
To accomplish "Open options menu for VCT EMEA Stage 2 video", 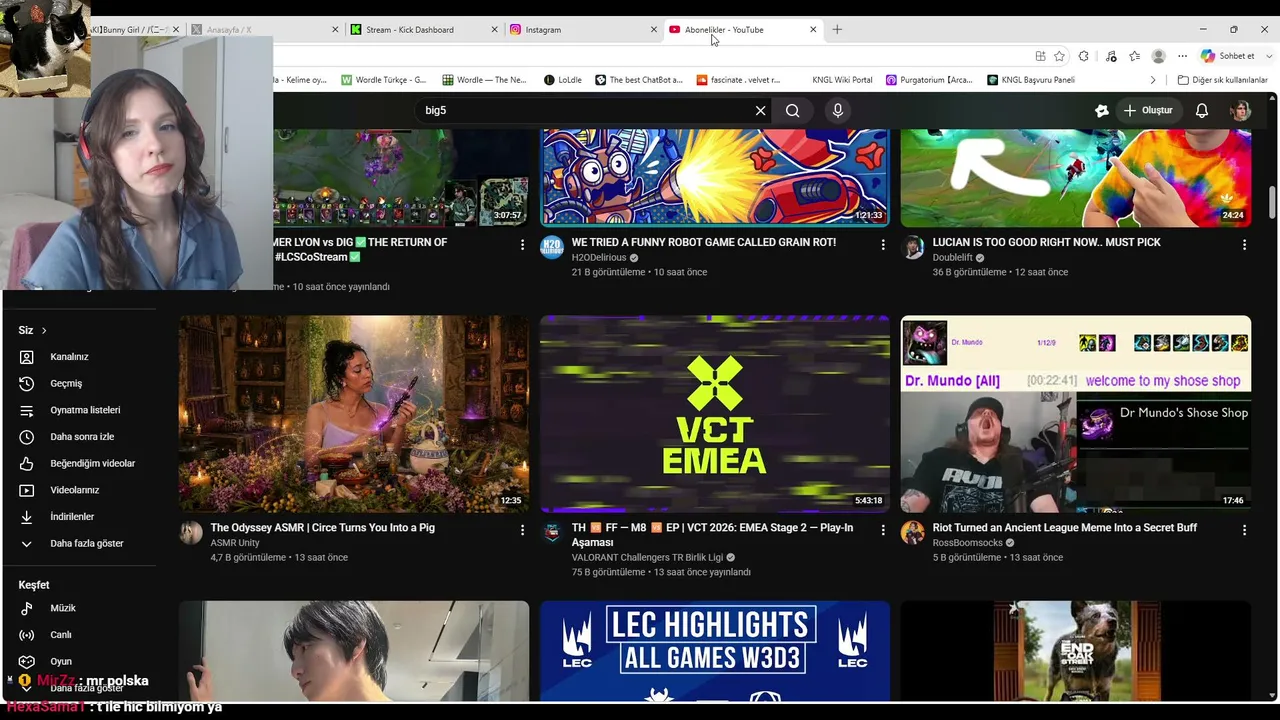I will (883, 530).
